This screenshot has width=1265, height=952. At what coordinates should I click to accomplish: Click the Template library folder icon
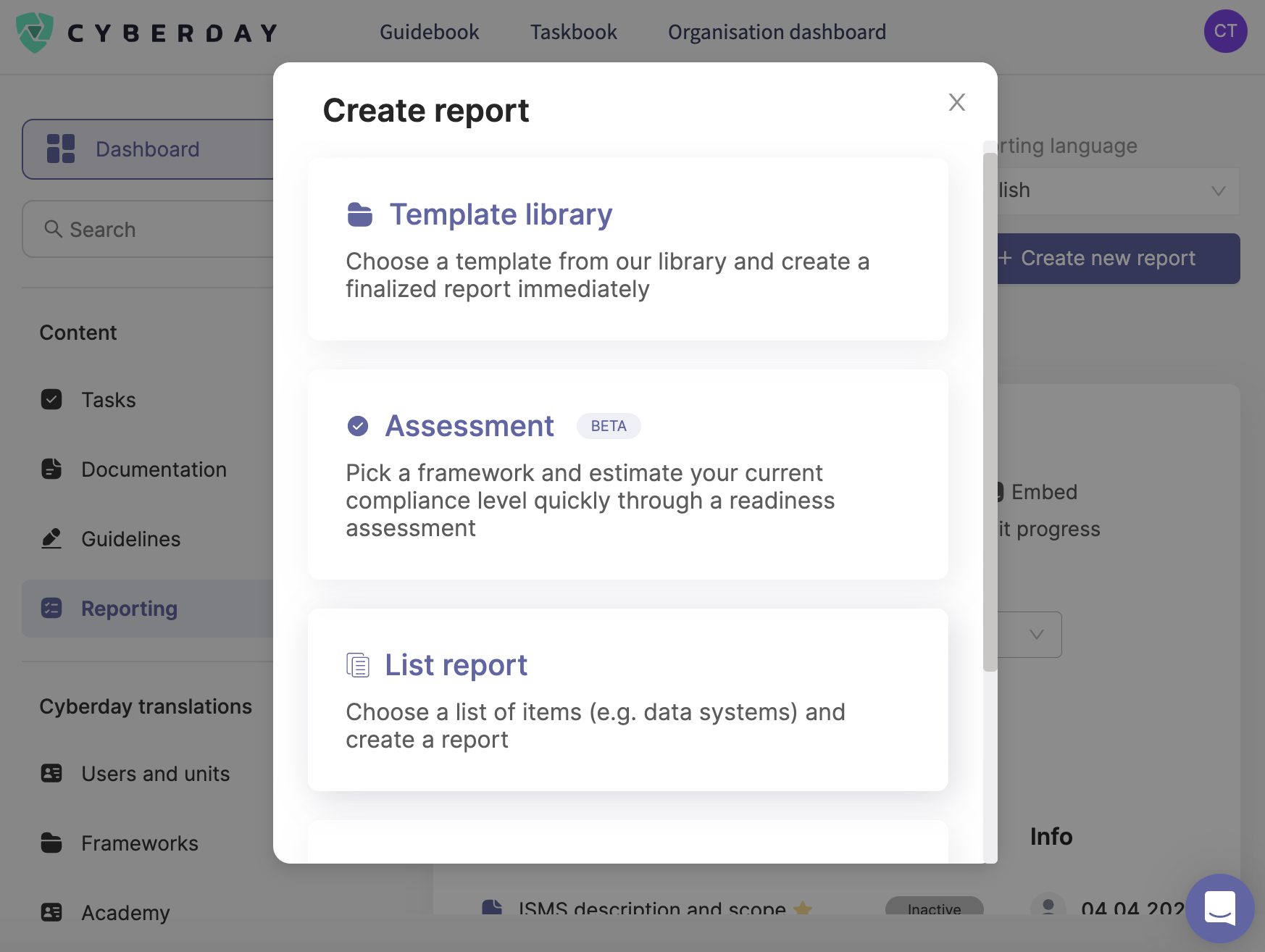pyautogui.click(x=360, y=214)
